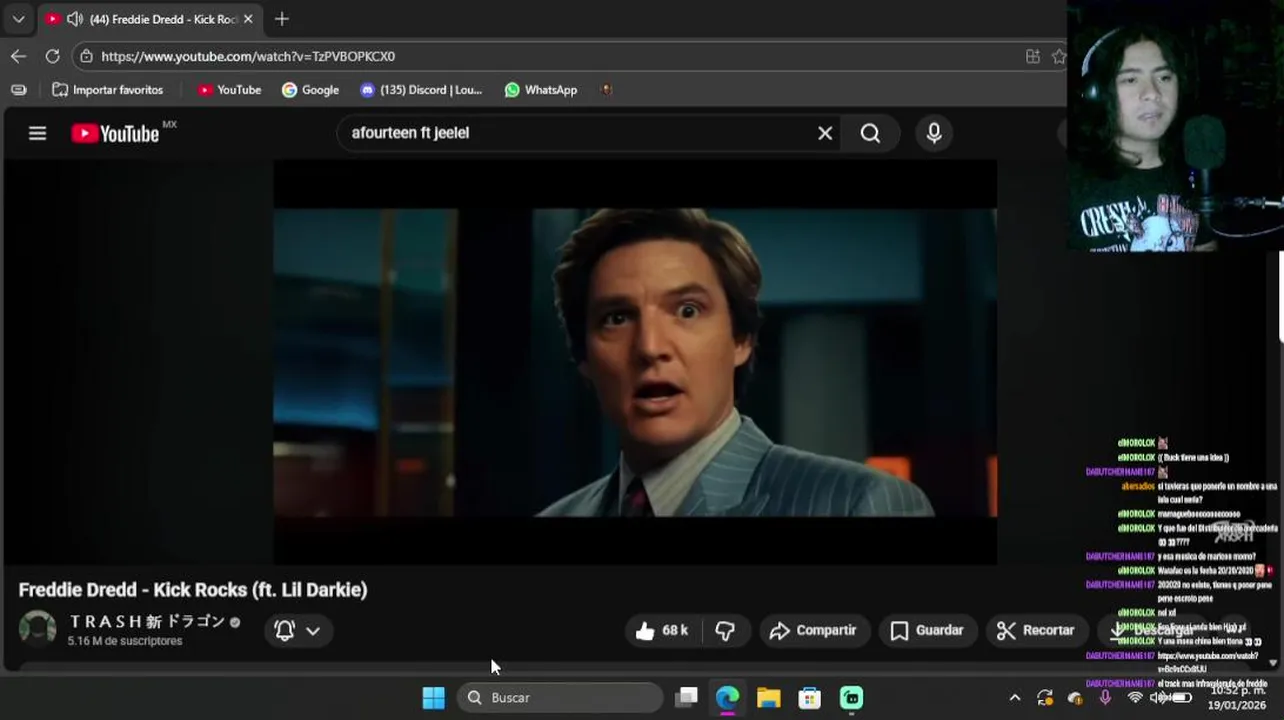View site information lock icon
Screen dimensions: 1284x720
pos(87,56)
